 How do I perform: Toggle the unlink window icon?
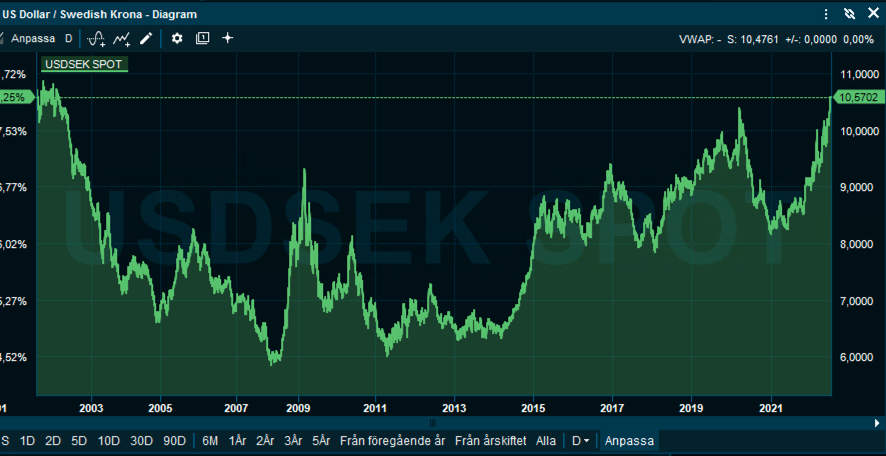point(850,14)
